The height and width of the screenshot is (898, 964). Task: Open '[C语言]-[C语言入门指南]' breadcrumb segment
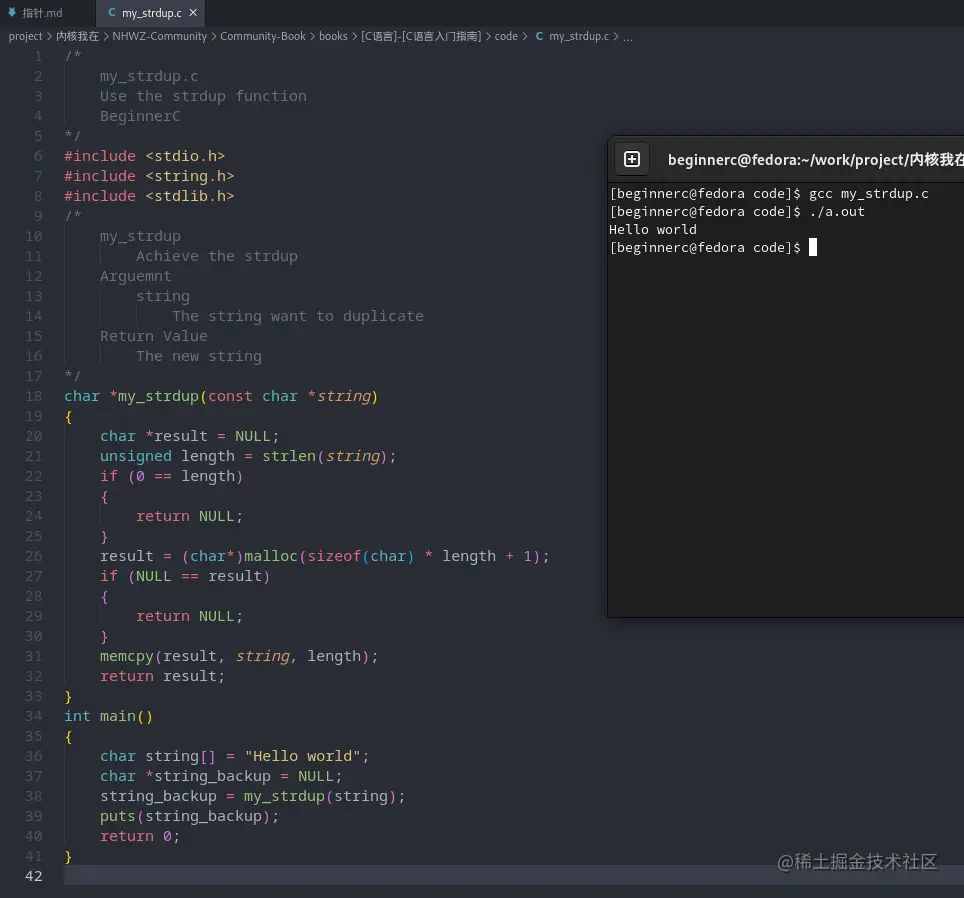click(x=421, y=36)
